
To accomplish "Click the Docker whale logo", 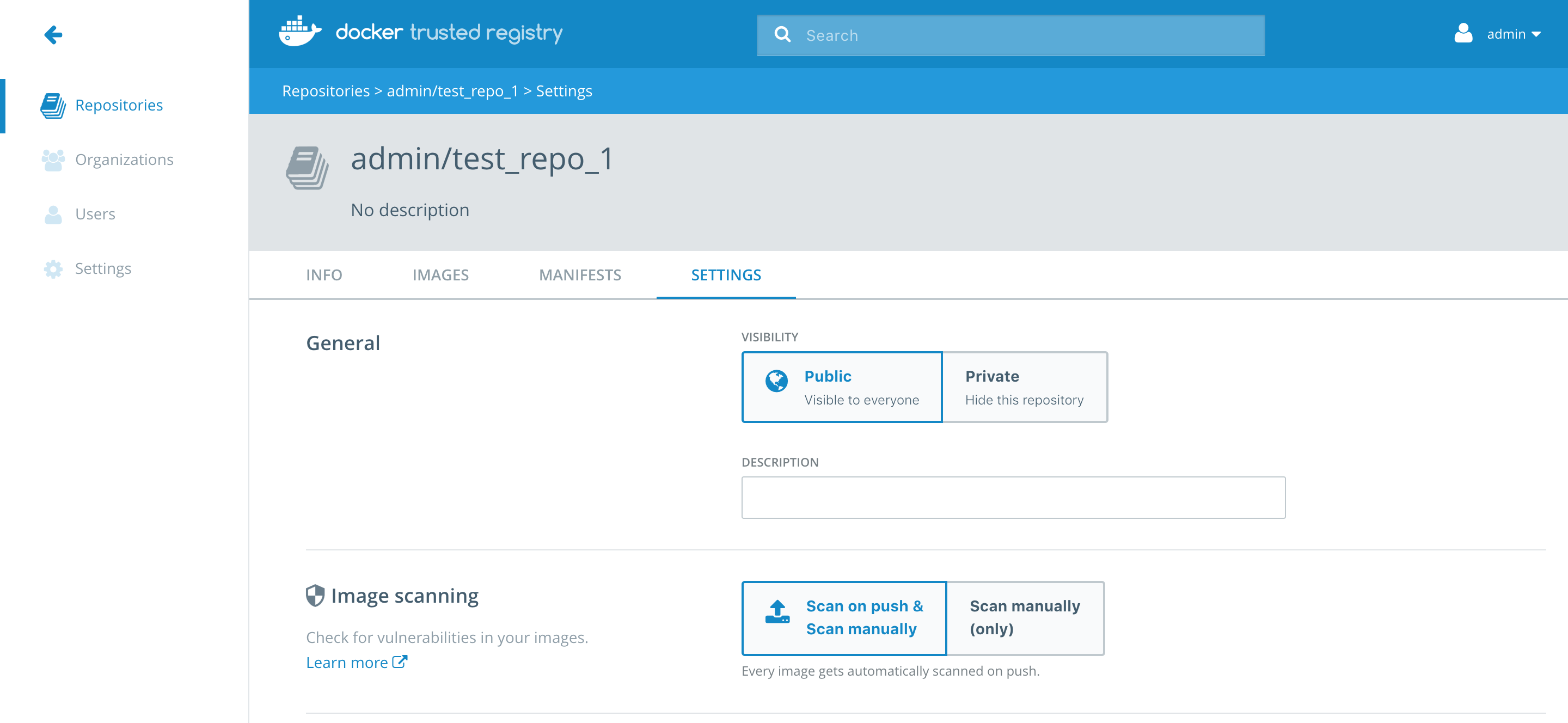I will [x=299, y=32].
